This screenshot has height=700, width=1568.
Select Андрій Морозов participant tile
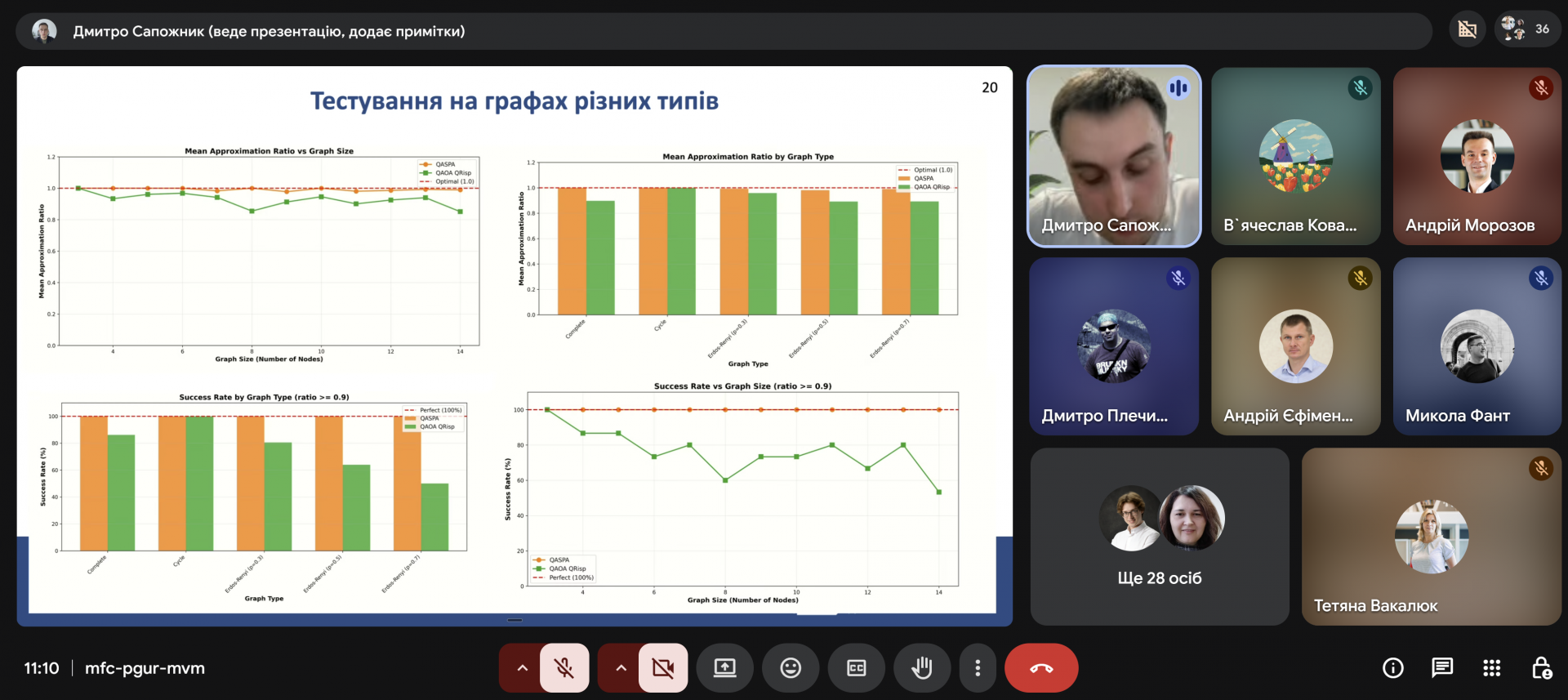click(1477, 156)
